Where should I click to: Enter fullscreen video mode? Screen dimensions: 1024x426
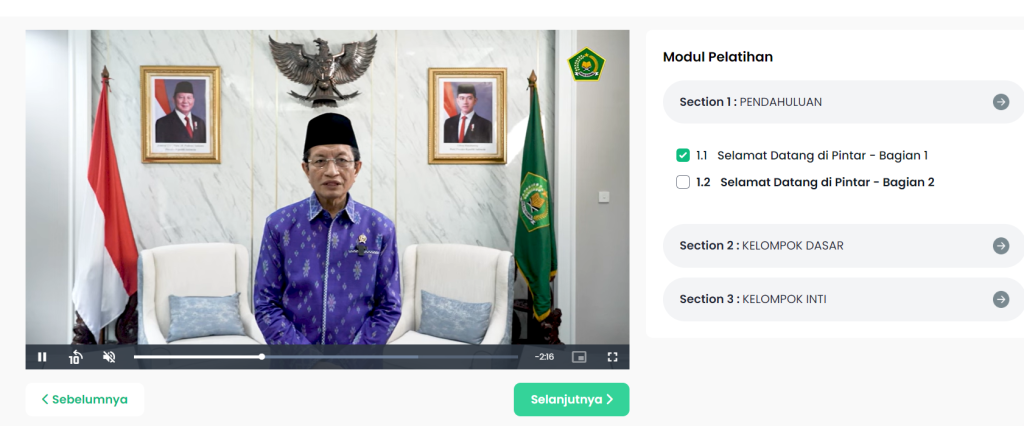pyautogui.click(x=612, y=357)
